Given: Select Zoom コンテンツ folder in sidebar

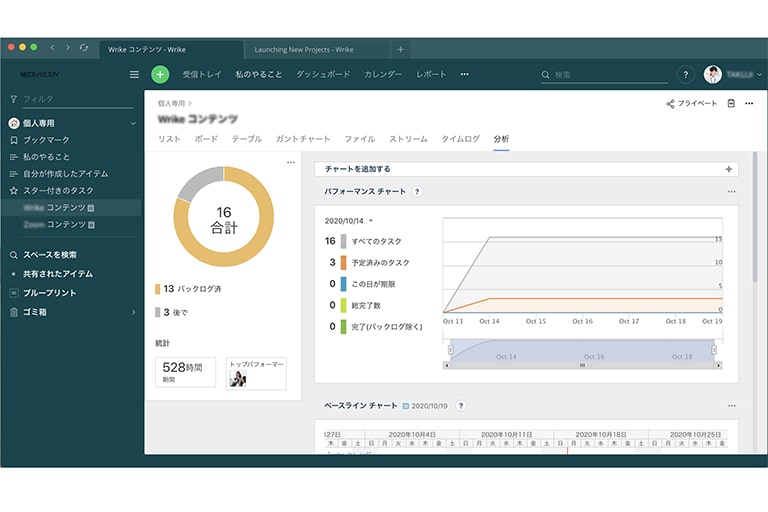Looking at the screenshot, I should pyautogui.click(x=59, y=224).
